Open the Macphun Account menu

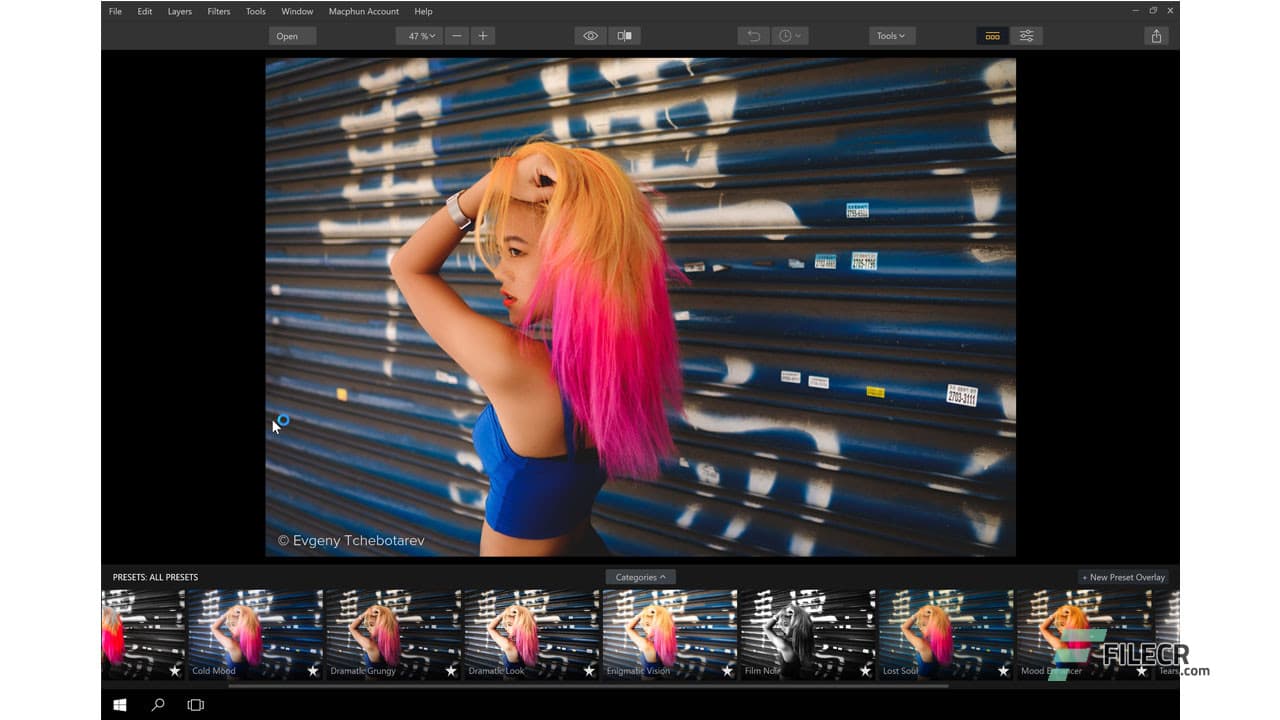pyautogui.click(x=363, y=11)
